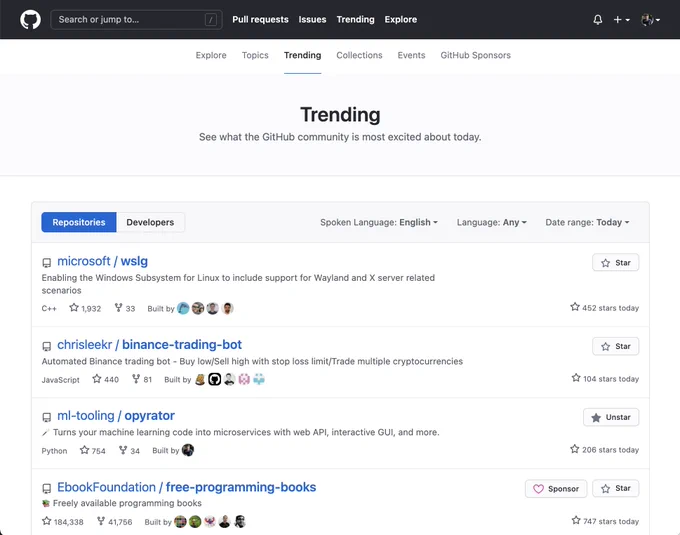
Task: View binance-trading-bot forks 81
Action: tap(142, 379)
